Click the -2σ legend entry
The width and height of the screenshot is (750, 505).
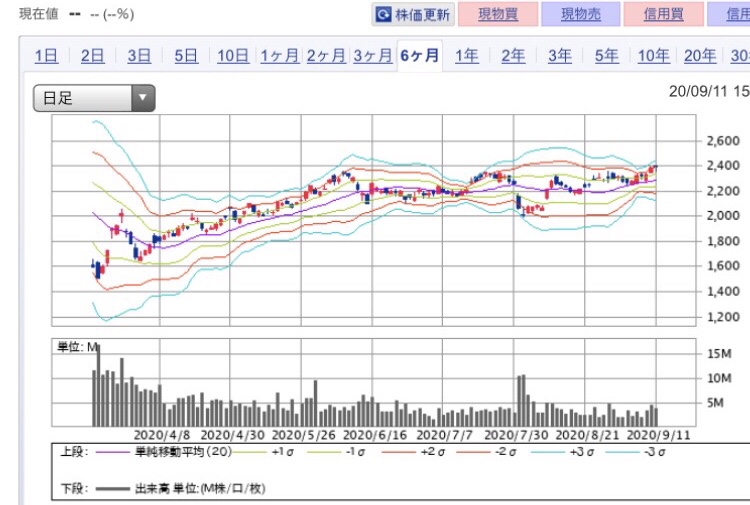(506, 452)
